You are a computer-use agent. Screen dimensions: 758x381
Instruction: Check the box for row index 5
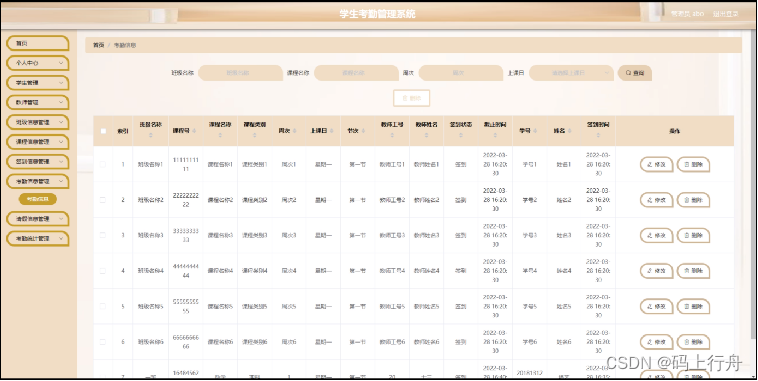click(102, 306)
